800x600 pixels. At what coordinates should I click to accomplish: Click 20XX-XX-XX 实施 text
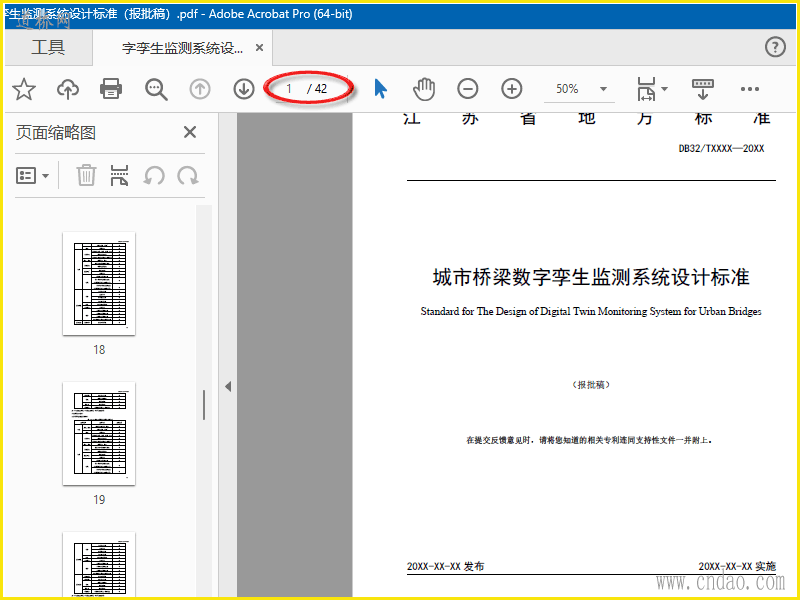[737, 566]
